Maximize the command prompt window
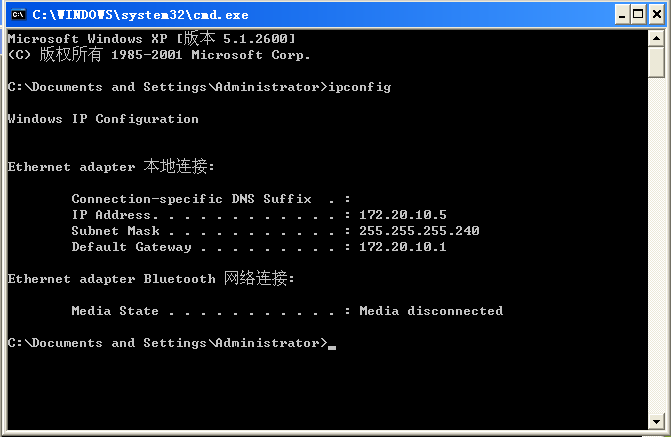671x437 pixels. pos(638,15)
